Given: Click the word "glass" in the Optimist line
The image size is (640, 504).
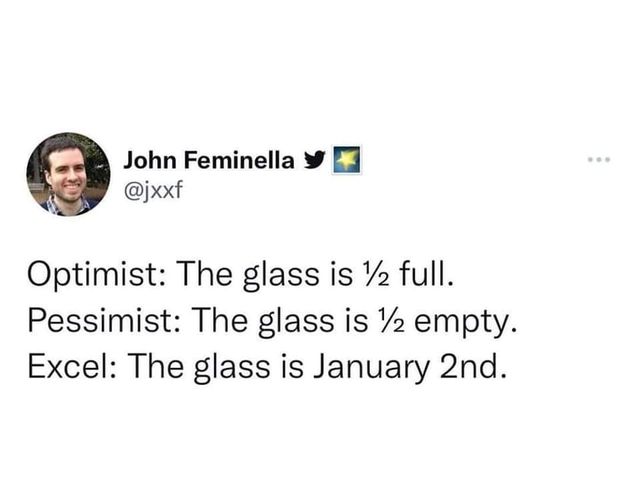Looking at the screenshot, I should click(x=281, y=275).
